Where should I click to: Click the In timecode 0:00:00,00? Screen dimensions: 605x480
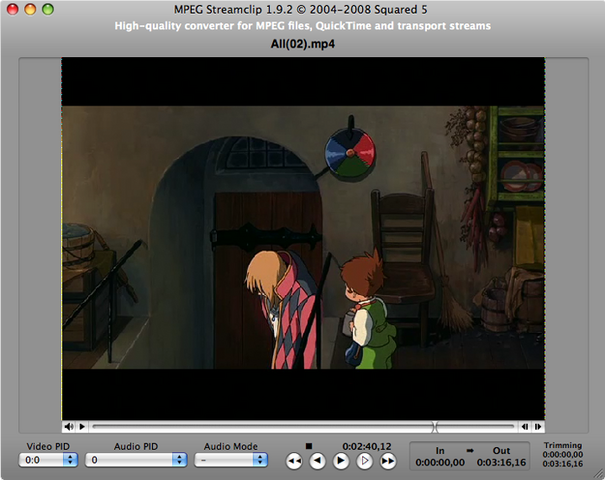click(x=440, y=462)
